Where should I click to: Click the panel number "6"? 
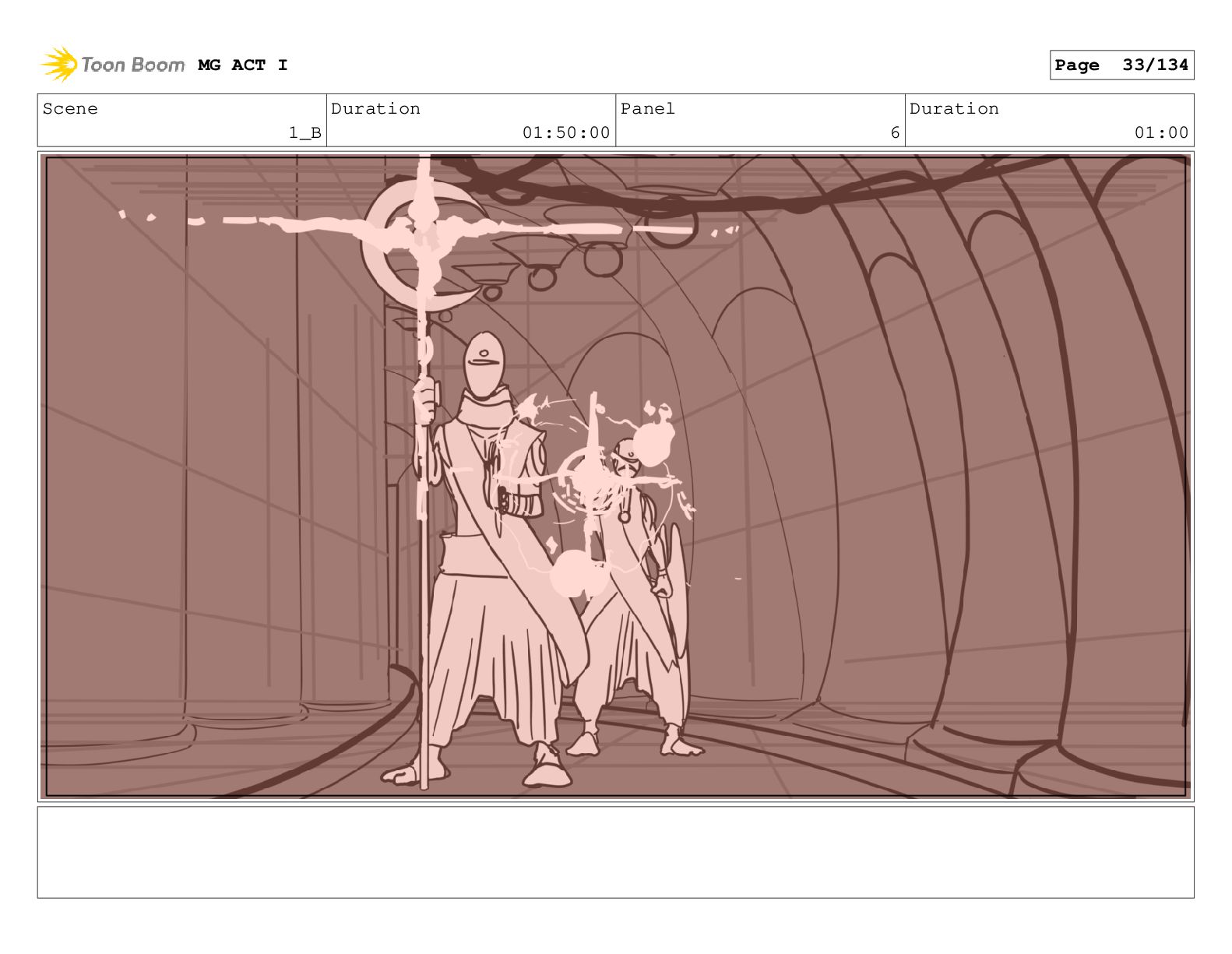[x=896, y=133]
